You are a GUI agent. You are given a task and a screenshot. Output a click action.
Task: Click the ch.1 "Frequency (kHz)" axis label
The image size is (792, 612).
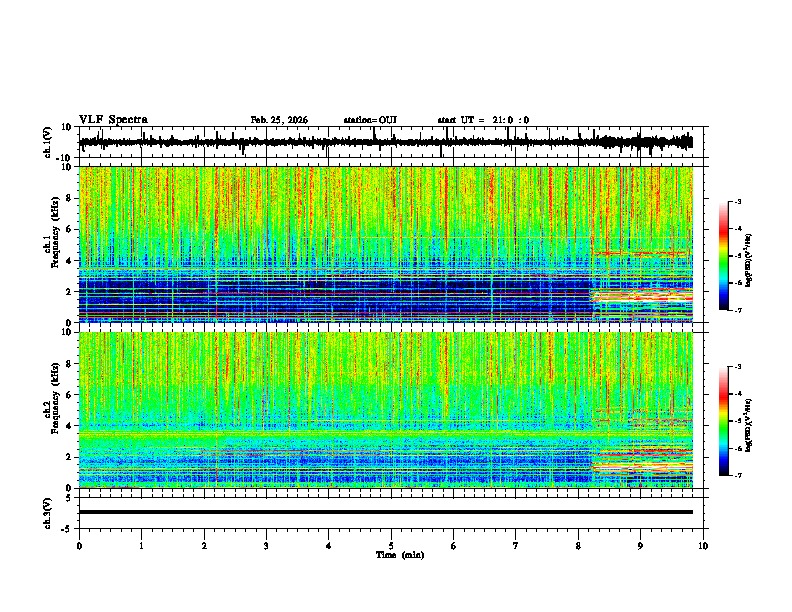pos(55,233)
